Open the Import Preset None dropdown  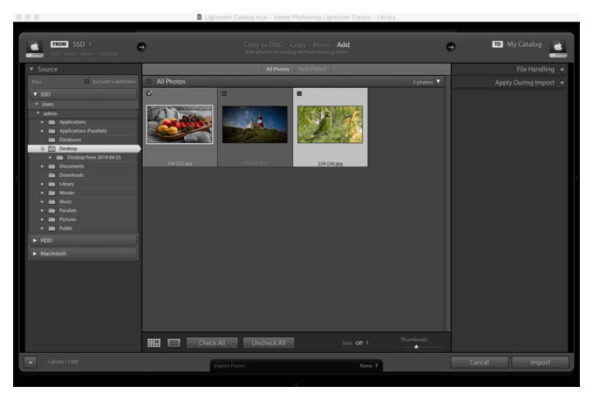(369, 366)
